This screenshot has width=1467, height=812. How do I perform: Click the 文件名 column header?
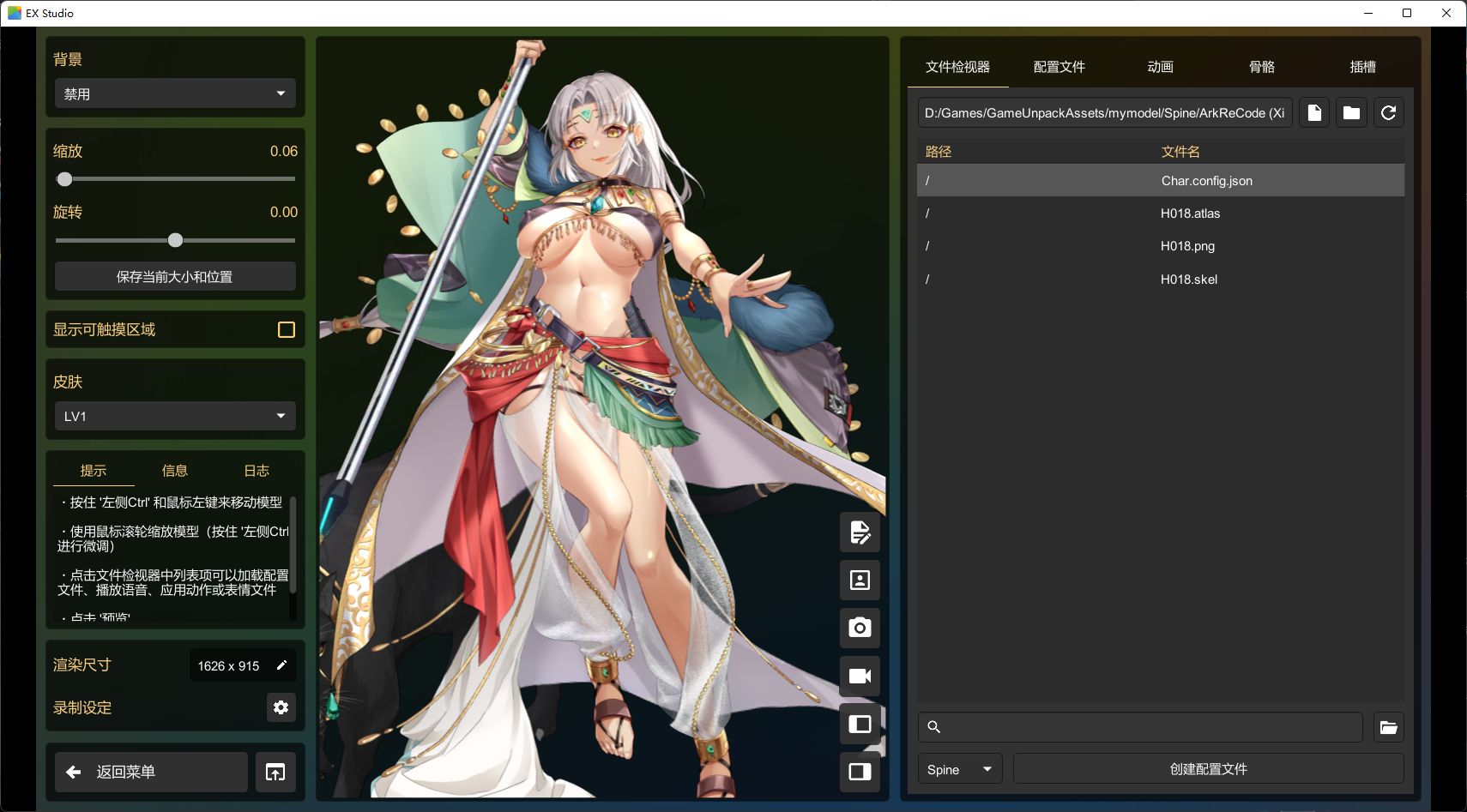(x=1180, y=152)
